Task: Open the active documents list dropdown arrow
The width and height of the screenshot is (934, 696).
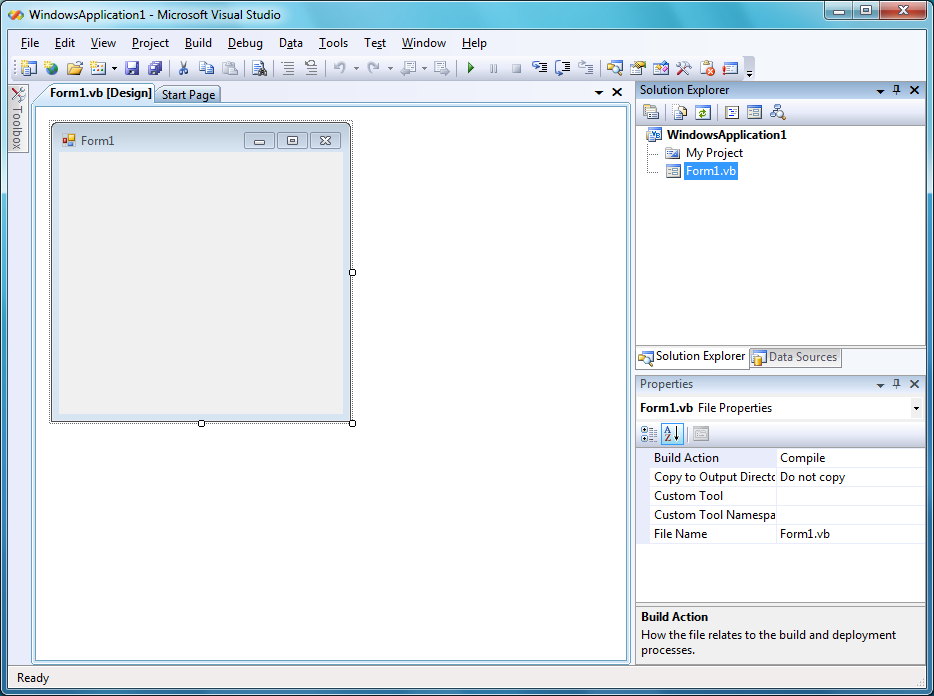Action: point(599,92)
